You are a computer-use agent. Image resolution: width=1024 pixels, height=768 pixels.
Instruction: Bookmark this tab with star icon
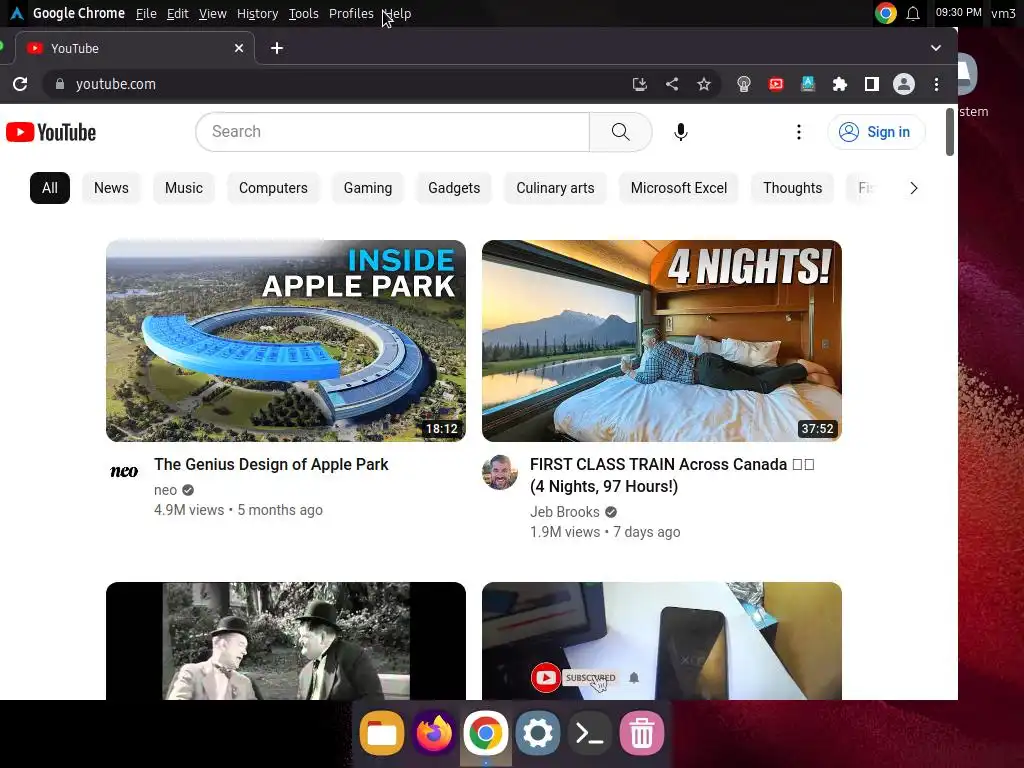703,84
